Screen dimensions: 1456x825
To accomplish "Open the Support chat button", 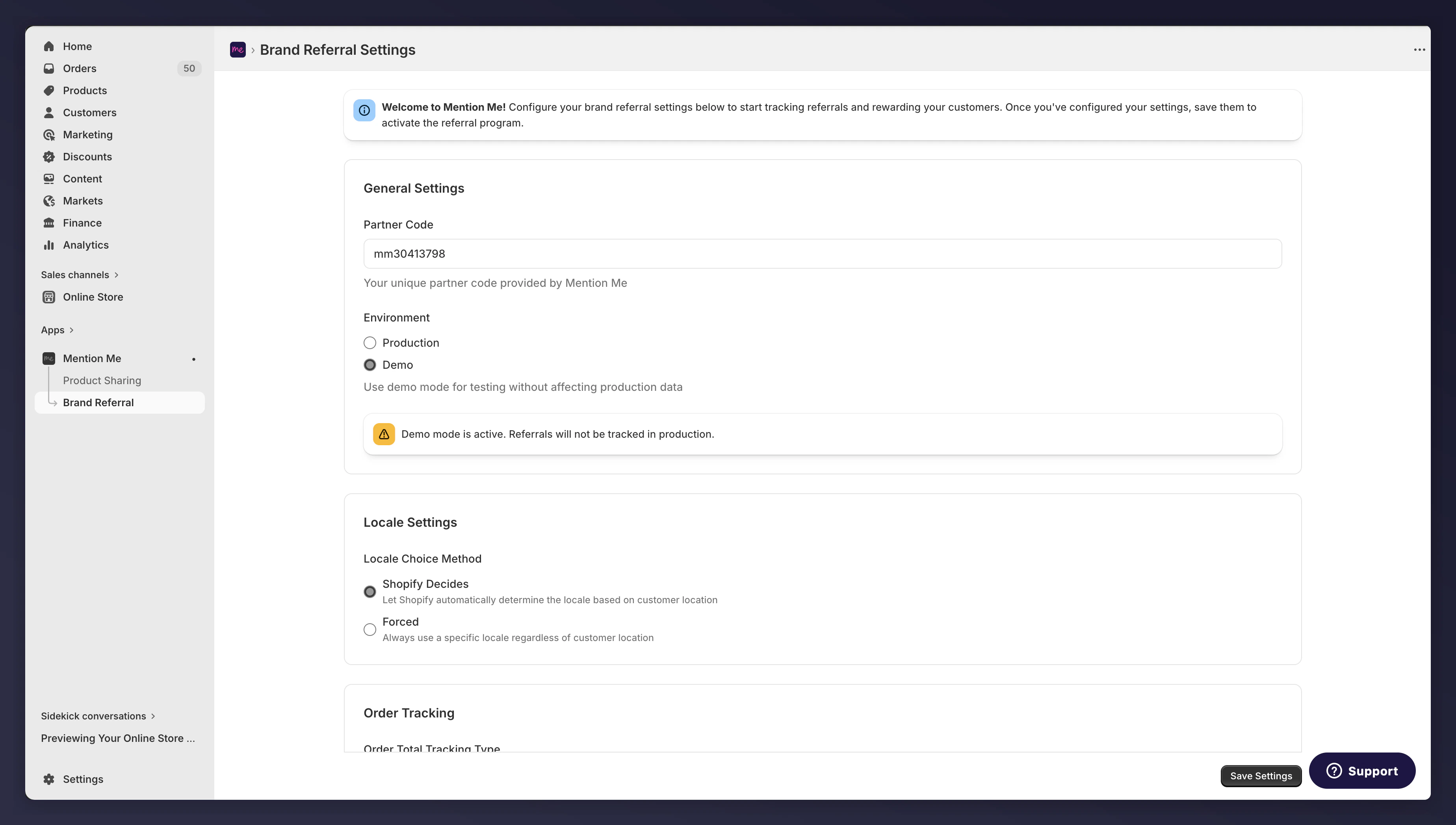I will 1361,771.
